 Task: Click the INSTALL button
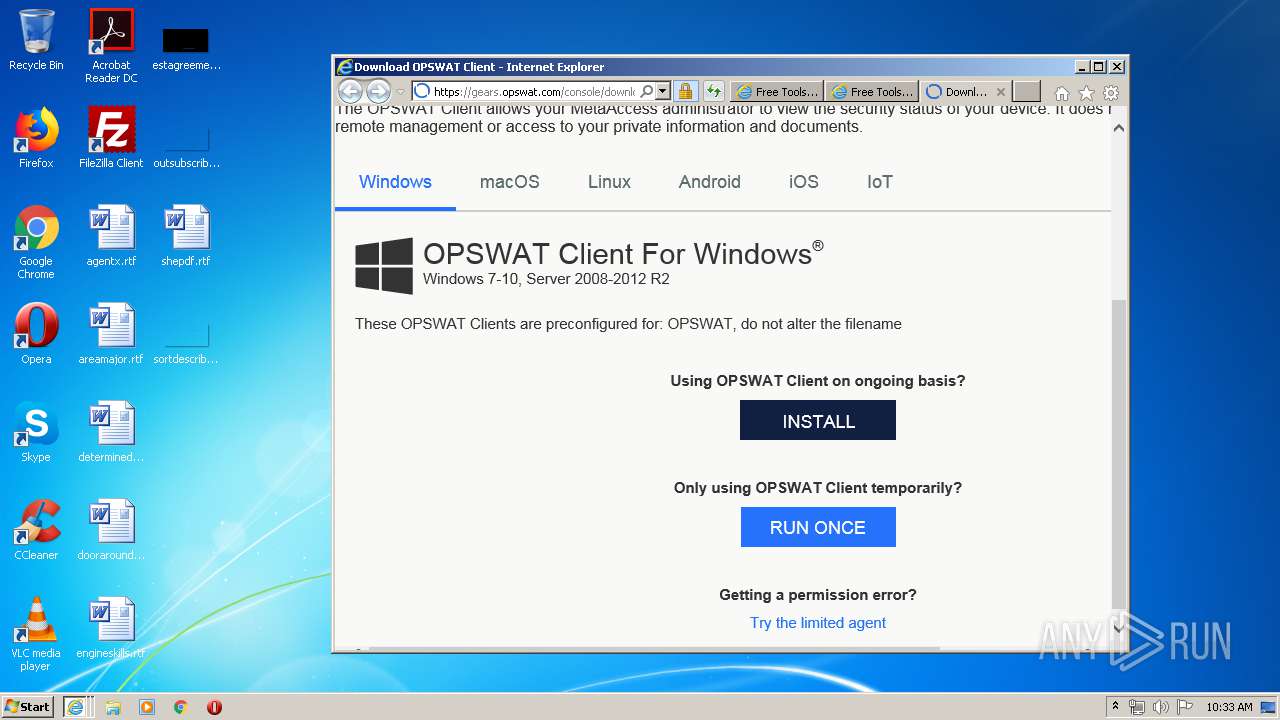(818, 421)
